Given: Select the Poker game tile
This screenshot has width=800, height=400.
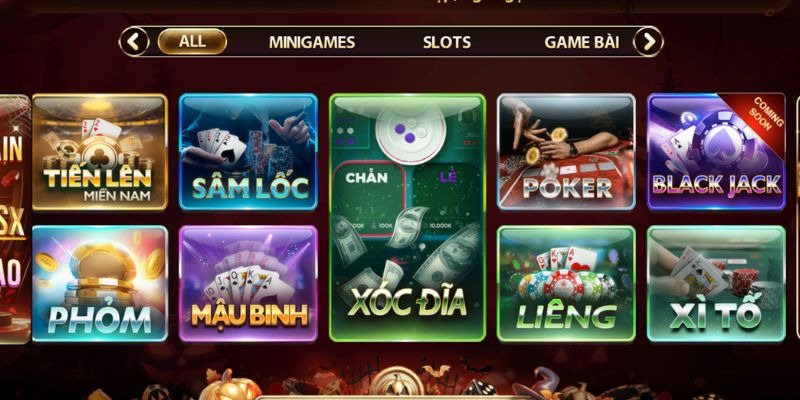Looking at the screenshot, I should (566, 152).
